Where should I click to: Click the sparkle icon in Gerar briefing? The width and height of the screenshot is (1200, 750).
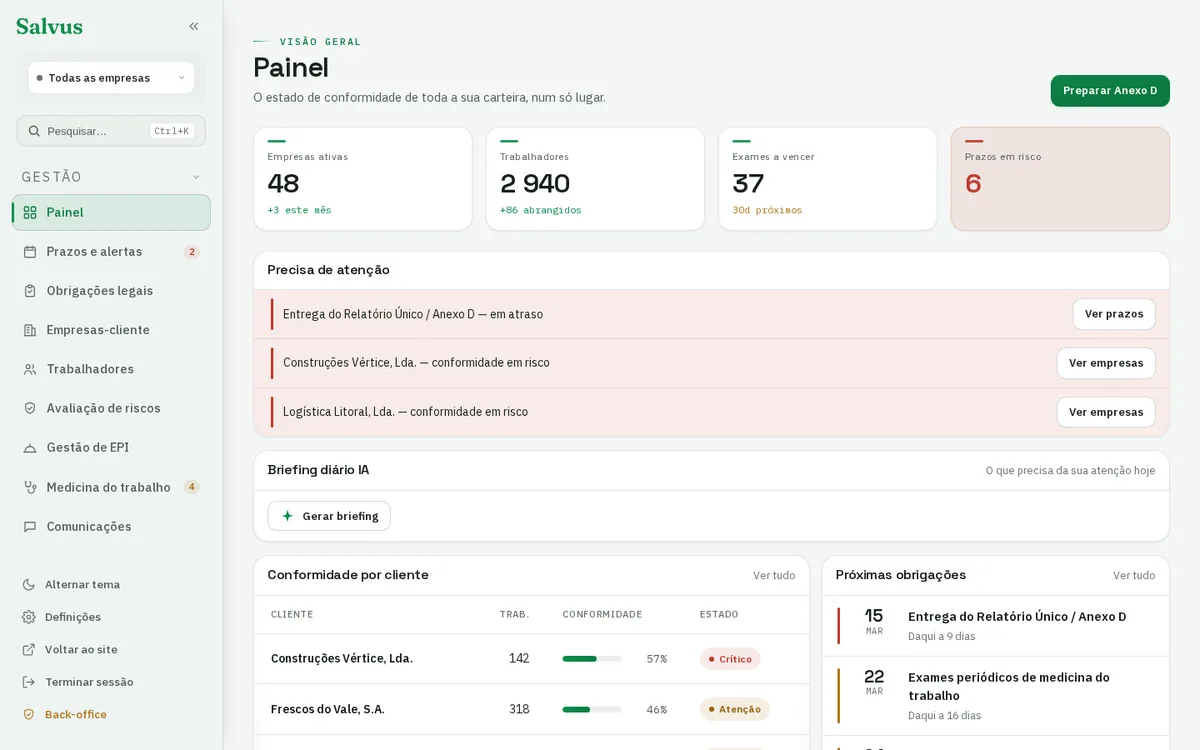[x=288, y=516]
